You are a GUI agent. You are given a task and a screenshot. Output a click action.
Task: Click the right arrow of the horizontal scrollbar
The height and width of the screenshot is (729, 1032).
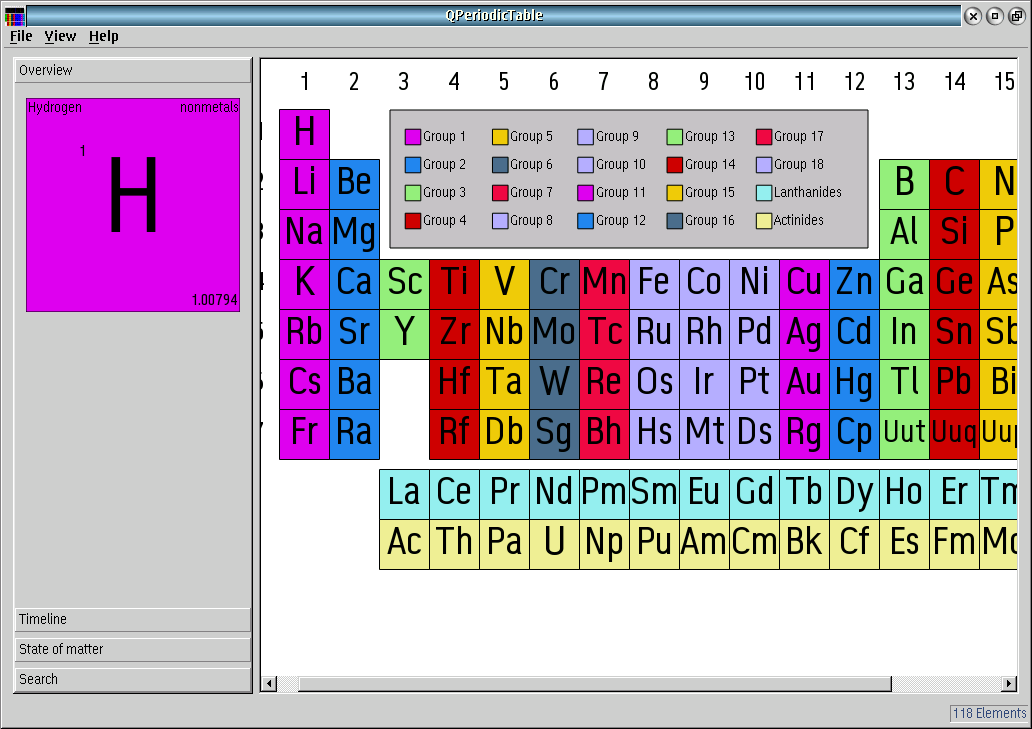(x=1011, y=684)
